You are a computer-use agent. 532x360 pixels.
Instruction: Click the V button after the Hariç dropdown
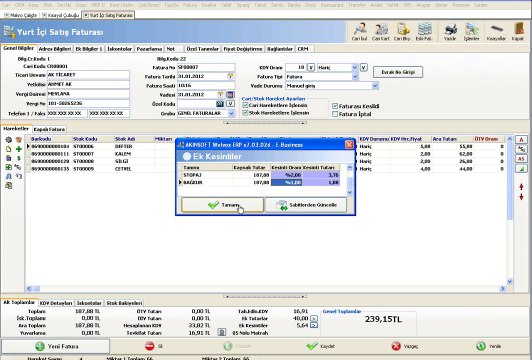(363, 68)
